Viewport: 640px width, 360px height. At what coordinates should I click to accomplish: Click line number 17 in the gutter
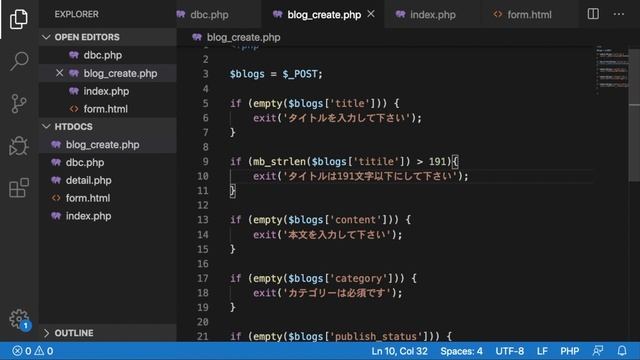tap(203, 278)
